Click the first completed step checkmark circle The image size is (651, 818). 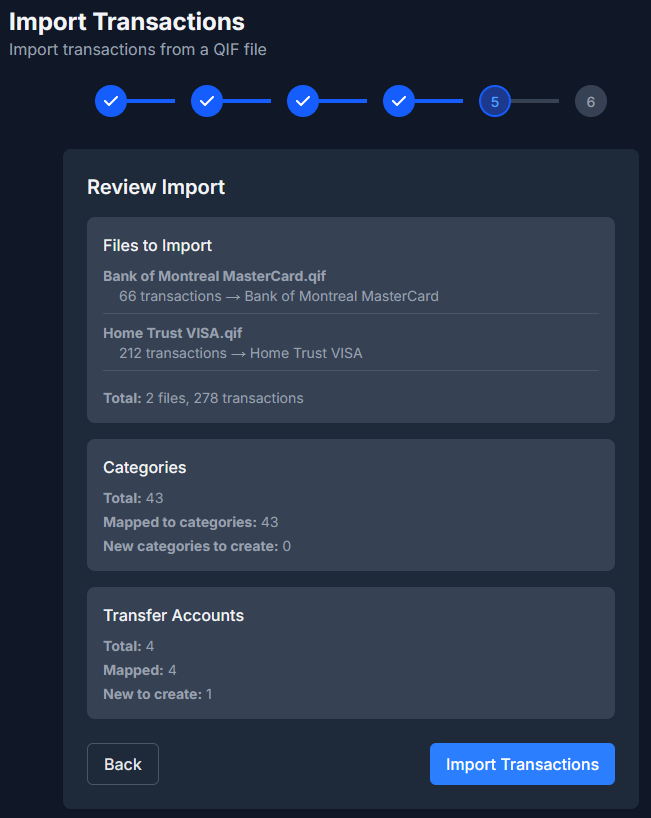click(111, 101)
